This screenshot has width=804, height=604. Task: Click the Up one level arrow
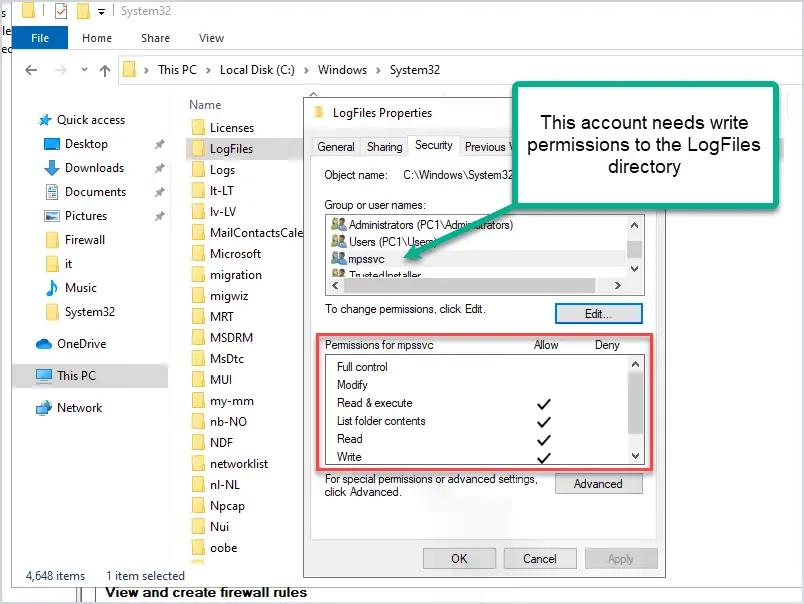pyautogui.click(x=105, y=70)
